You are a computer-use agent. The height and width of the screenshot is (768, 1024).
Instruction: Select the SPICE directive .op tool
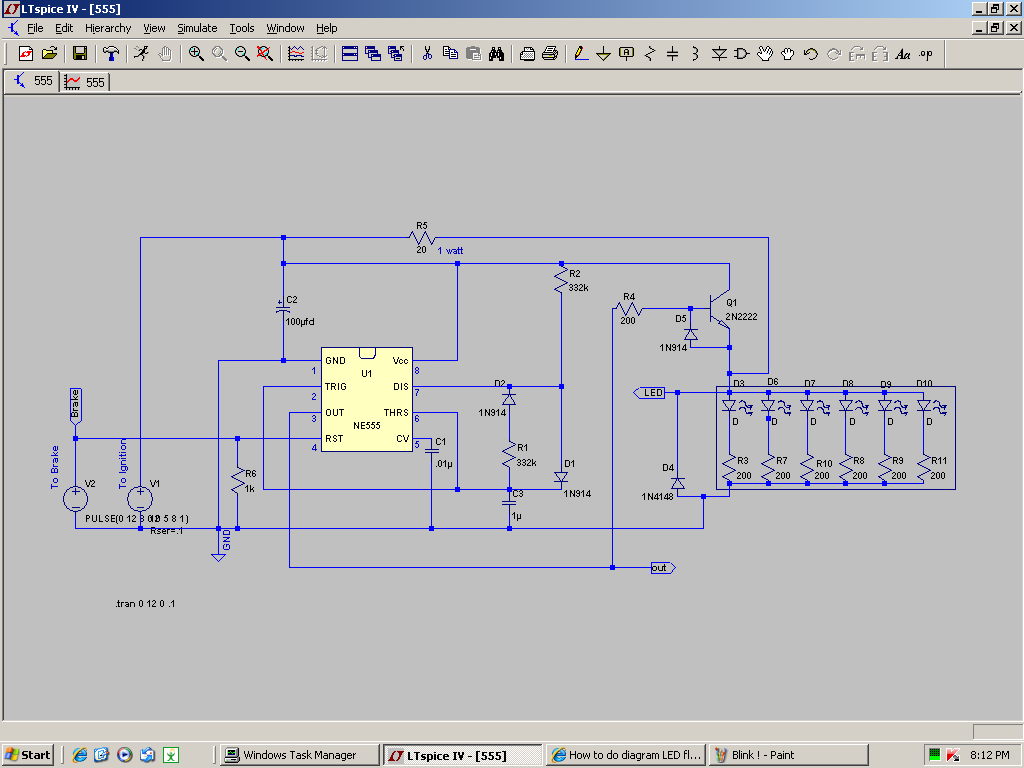(x=926, y=54)
